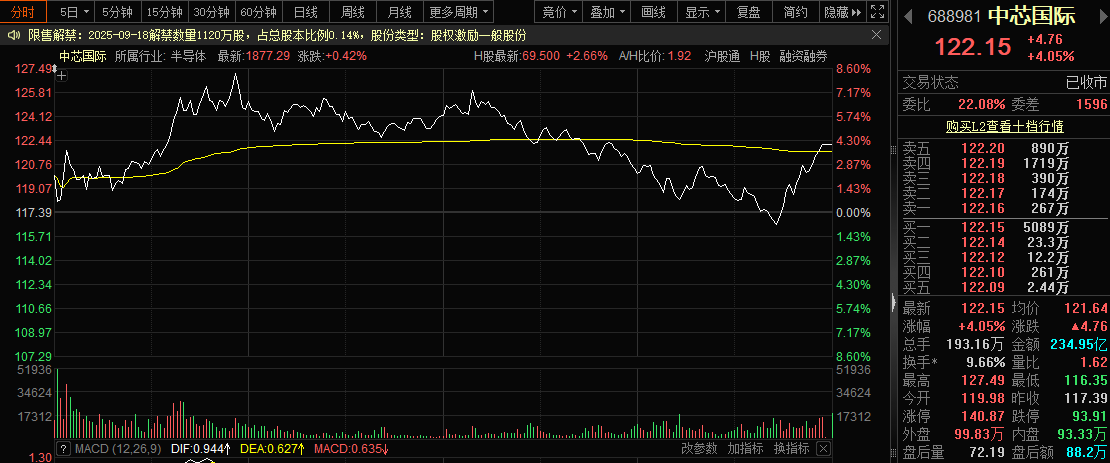
Task: Open the 竞价 dropdown
Action: [559, 12]
